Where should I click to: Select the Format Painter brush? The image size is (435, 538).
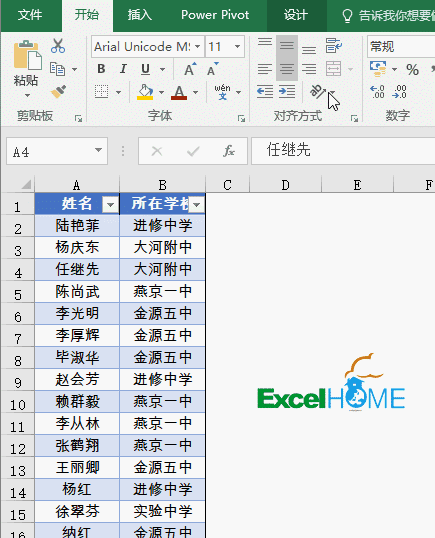[x=58, y=92]
